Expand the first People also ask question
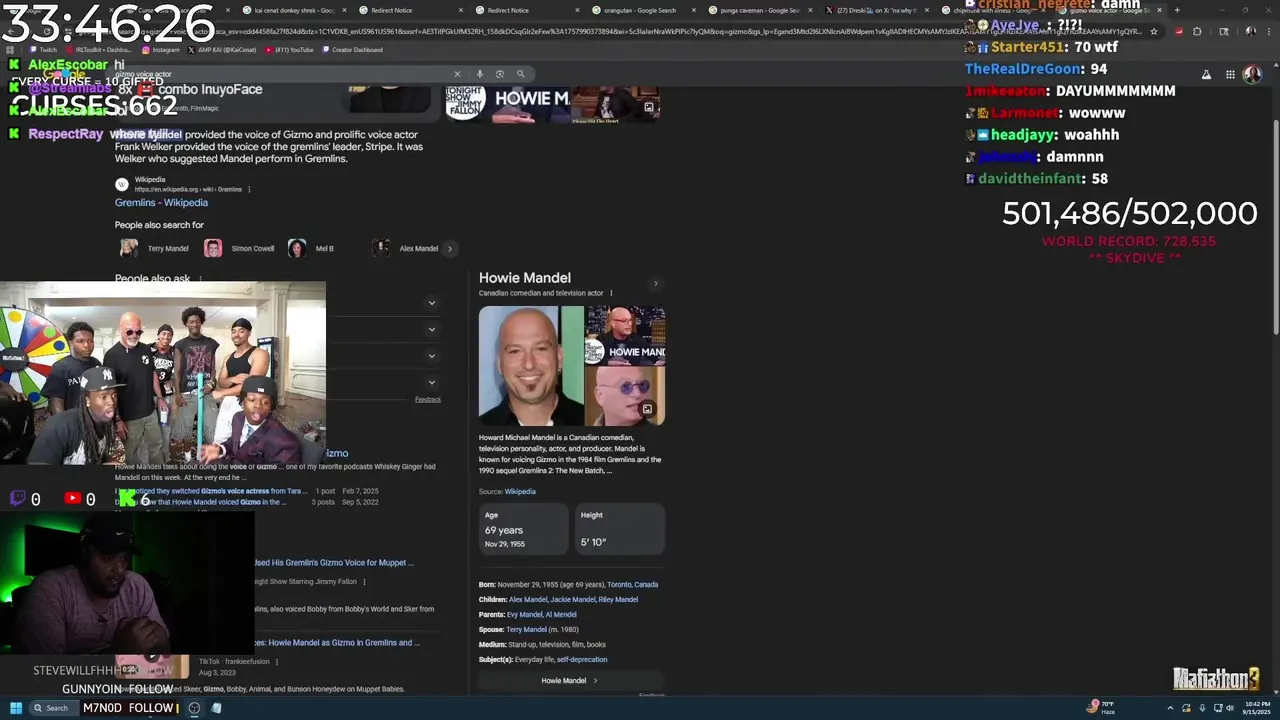The width and height of the screenshot is (1280, 720). [x=432, y=303]
